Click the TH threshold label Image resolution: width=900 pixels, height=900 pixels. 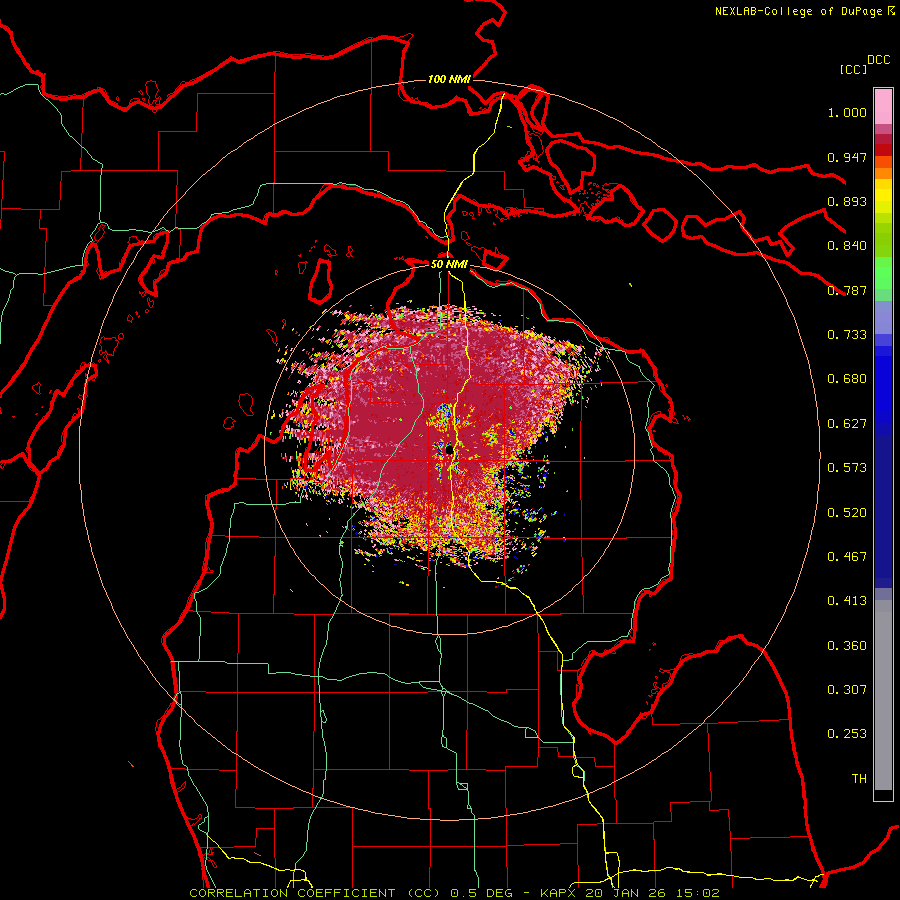tap(859, 779)
